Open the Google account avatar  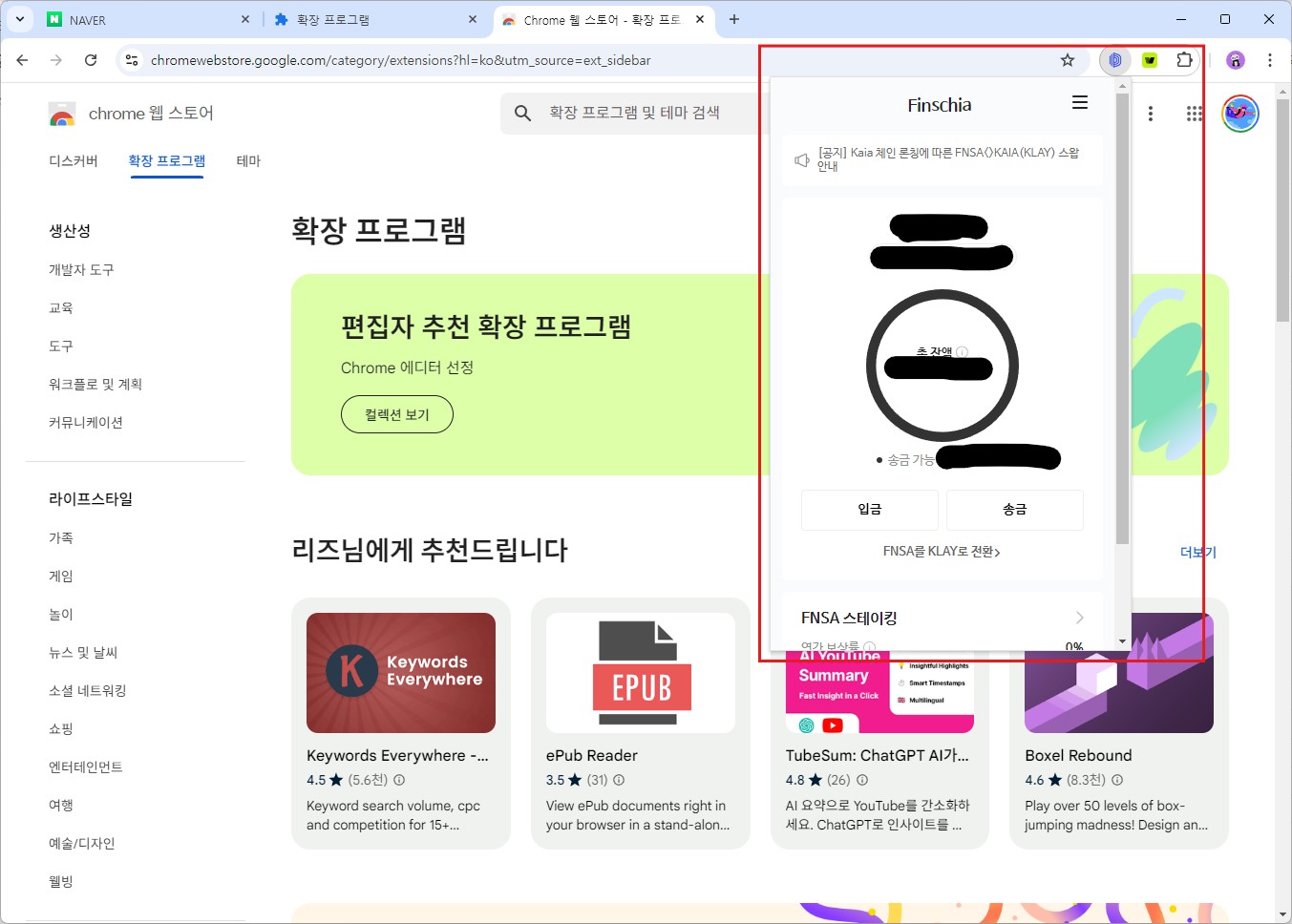coord(1240,114)
